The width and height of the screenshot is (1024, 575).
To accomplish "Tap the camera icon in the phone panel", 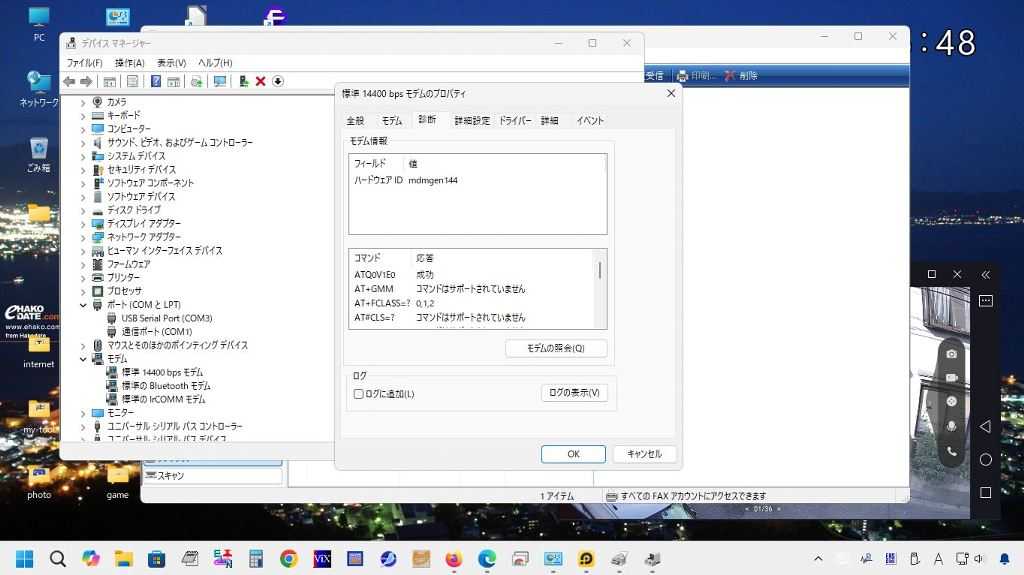I will click(952, 353).
